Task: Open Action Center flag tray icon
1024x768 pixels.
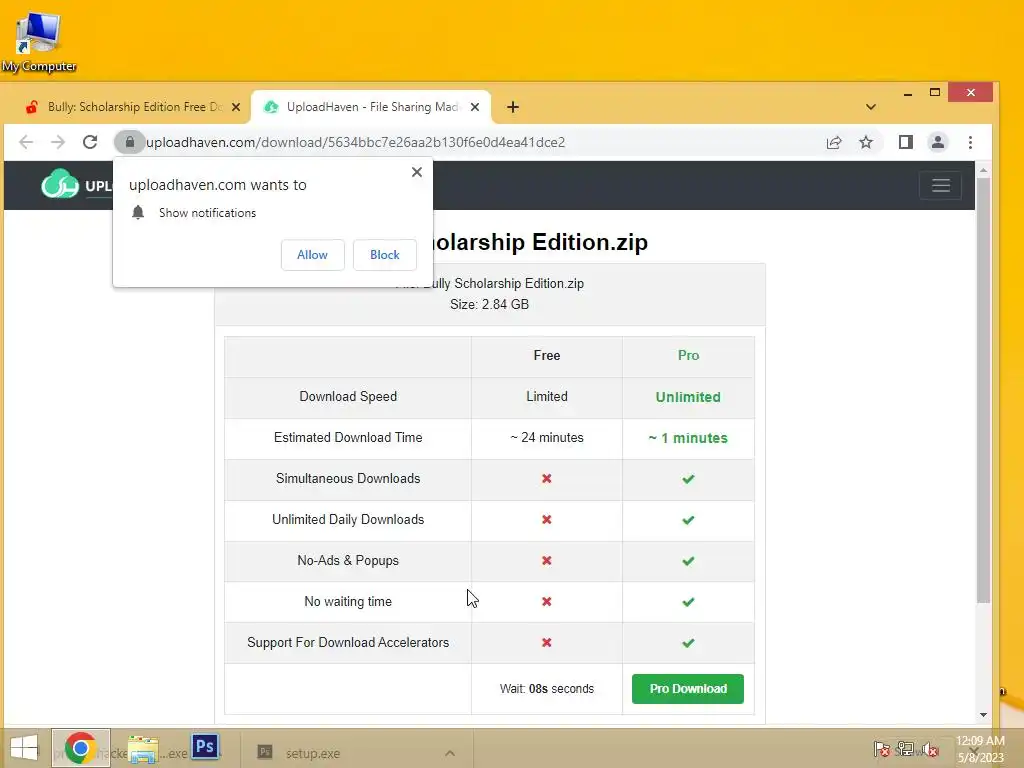Action: pyautogui.click(x=882, y=749)
